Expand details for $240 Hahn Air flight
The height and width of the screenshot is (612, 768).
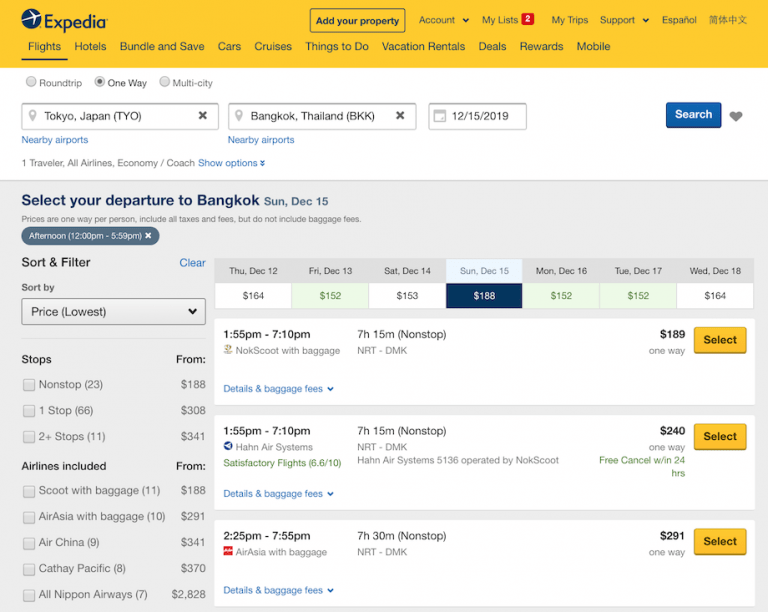(278, 494)
